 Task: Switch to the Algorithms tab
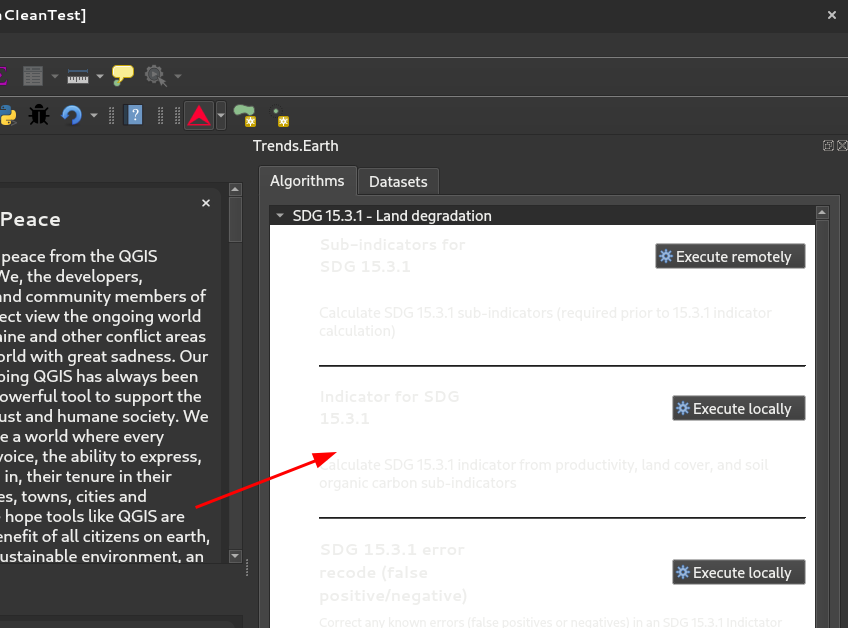click(307, 181)
